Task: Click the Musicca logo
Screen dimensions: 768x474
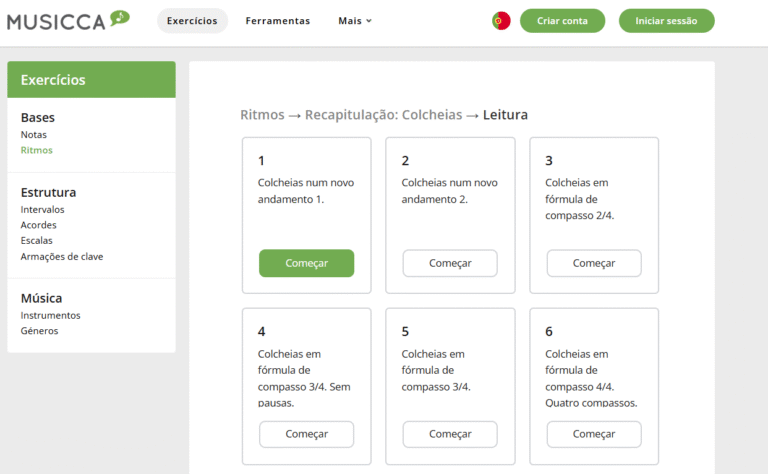Action: coord(68,20)
